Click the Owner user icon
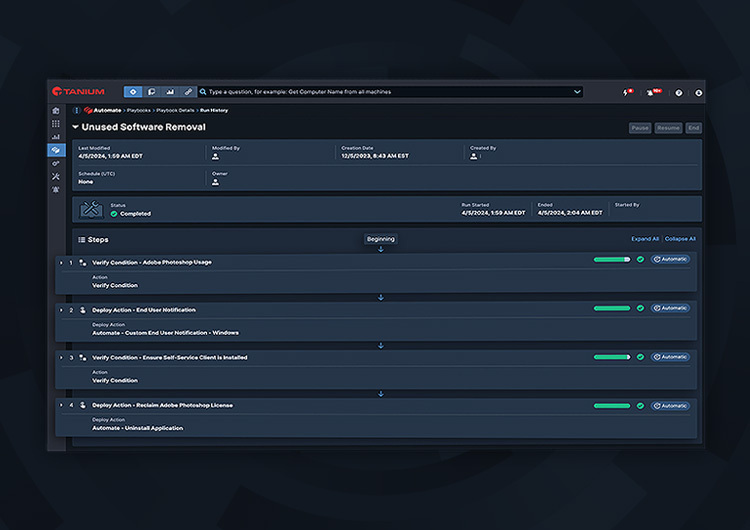 point(215,182)
